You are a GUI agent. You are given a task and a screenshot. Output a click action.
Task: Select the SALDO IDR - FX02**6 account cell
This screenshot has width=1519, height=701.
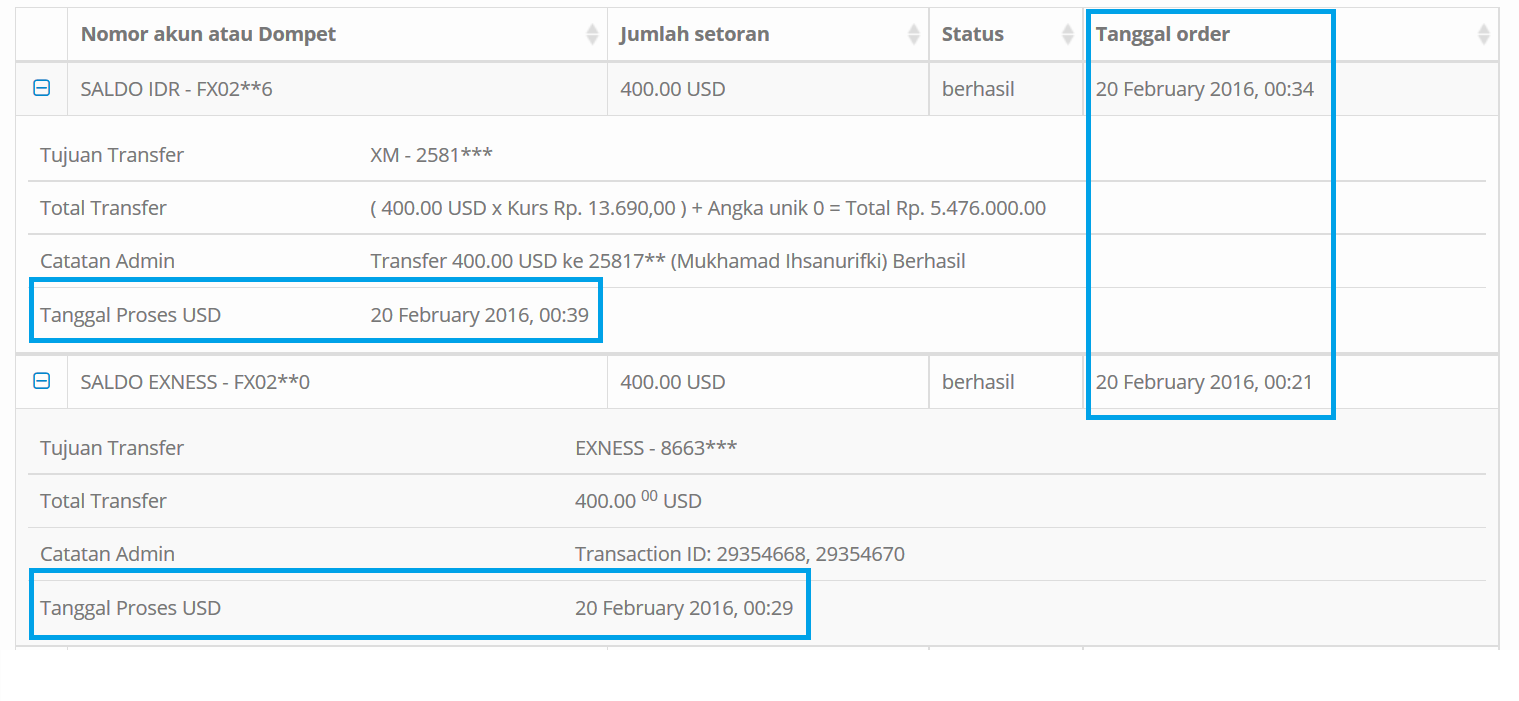tap(337, 89)
